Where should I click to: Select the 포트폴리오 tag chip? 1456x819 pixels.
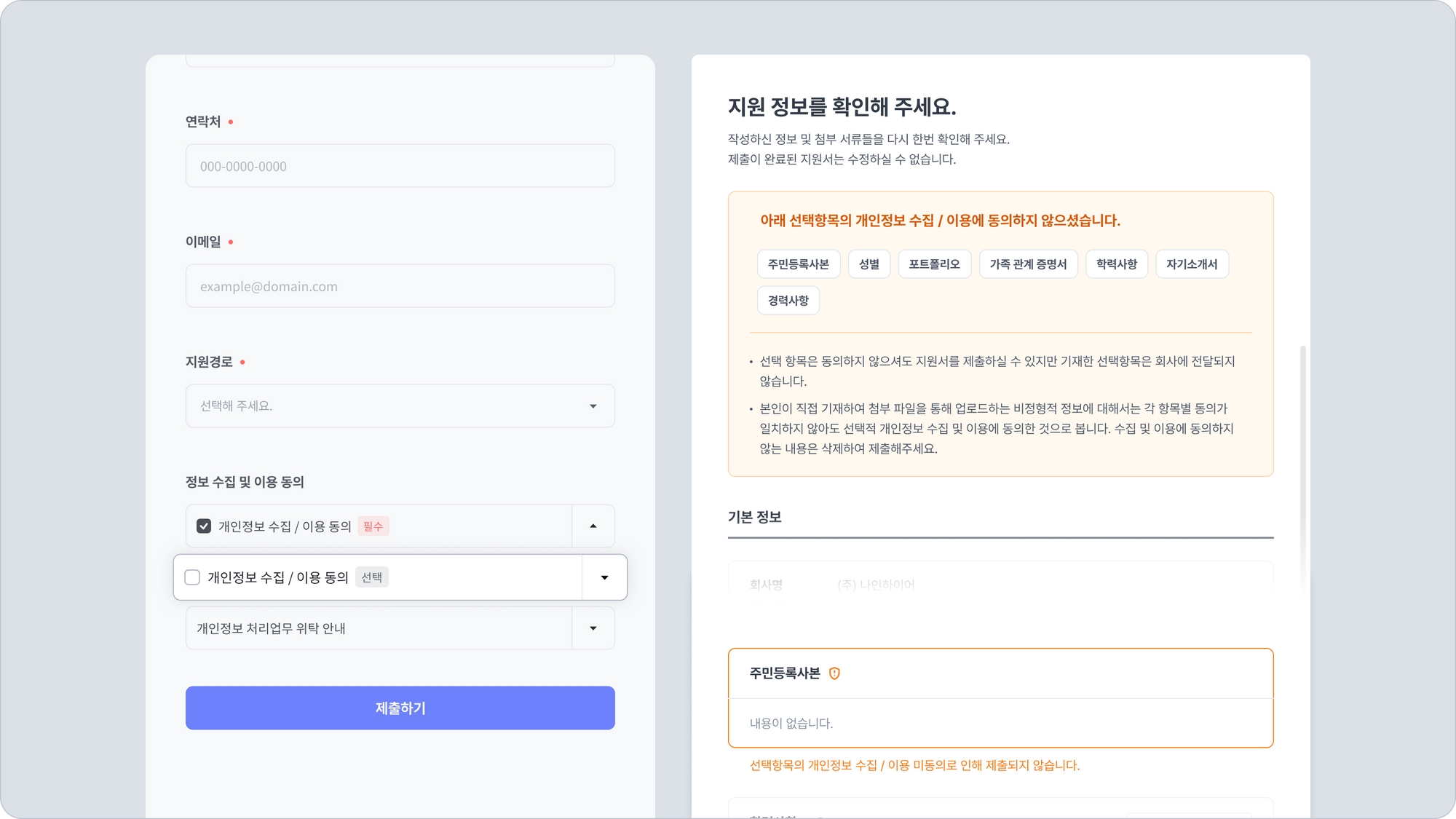(x=934, y=264)
